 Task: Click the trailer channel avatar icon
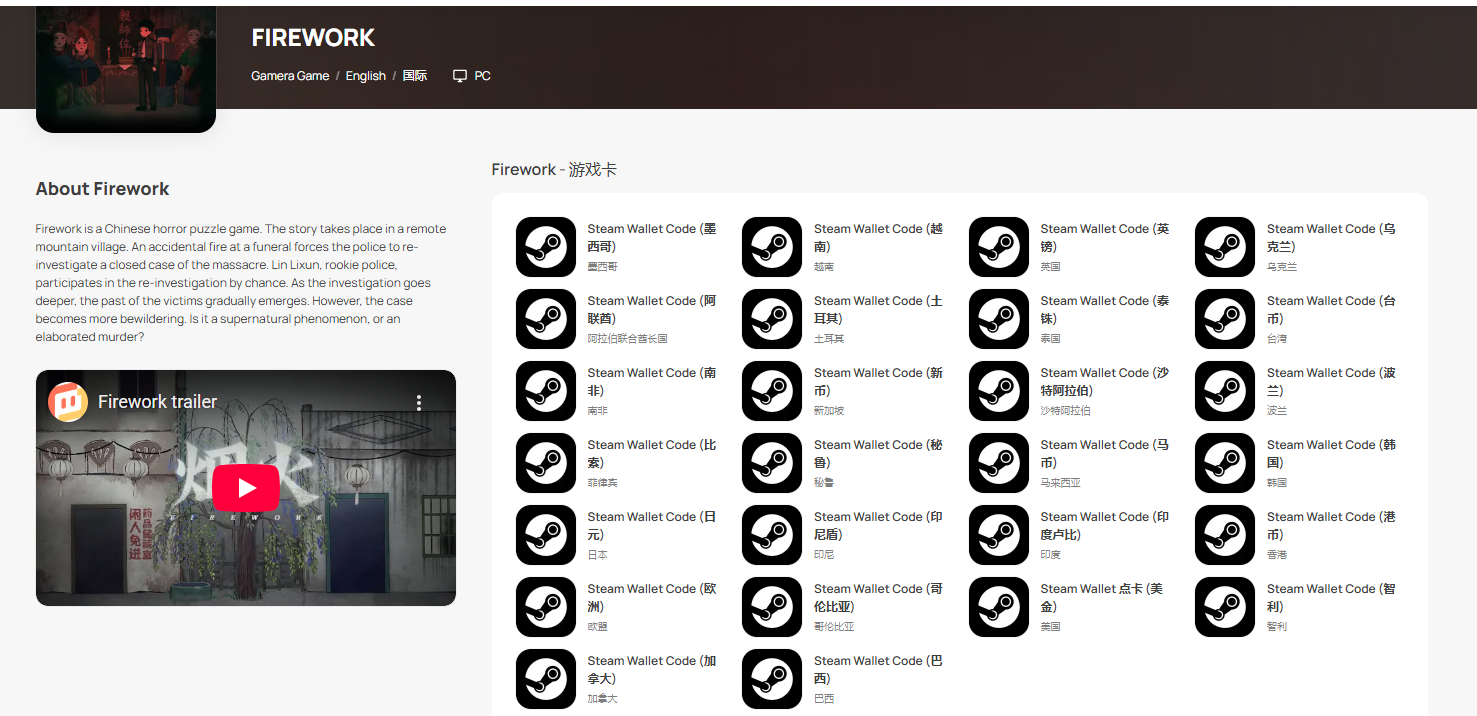pyautogui.click(x=68, y=402)
